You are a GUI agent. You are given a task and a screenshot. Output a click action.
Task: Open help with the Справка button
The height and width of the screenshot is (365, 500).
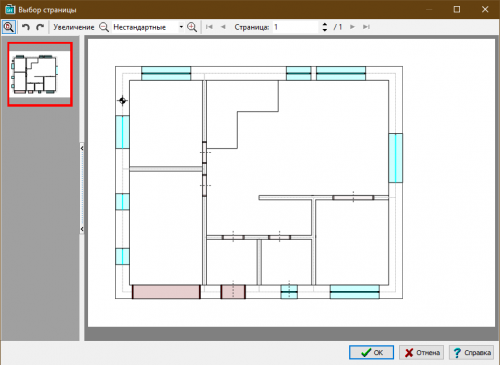pyautogui.click(x=471, y=352)
